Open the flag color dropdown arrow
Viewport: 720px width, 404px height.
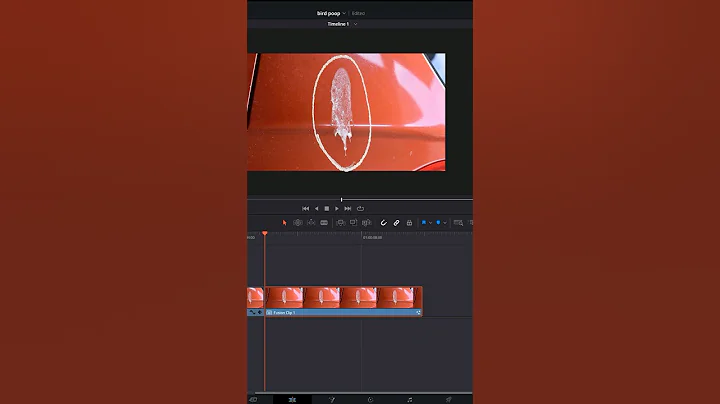pos(430,223)
